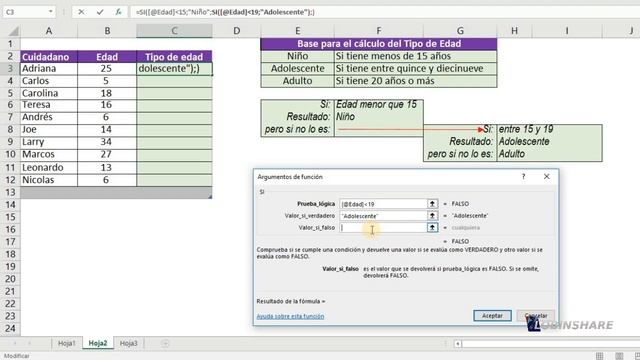
Task: Select the Hoja2 sheet tab
Action: click(98, 343)
